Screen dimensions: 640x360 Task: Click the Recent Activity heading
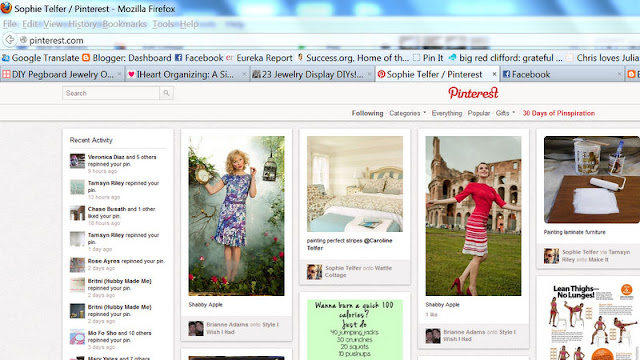(x=91, y=140)
